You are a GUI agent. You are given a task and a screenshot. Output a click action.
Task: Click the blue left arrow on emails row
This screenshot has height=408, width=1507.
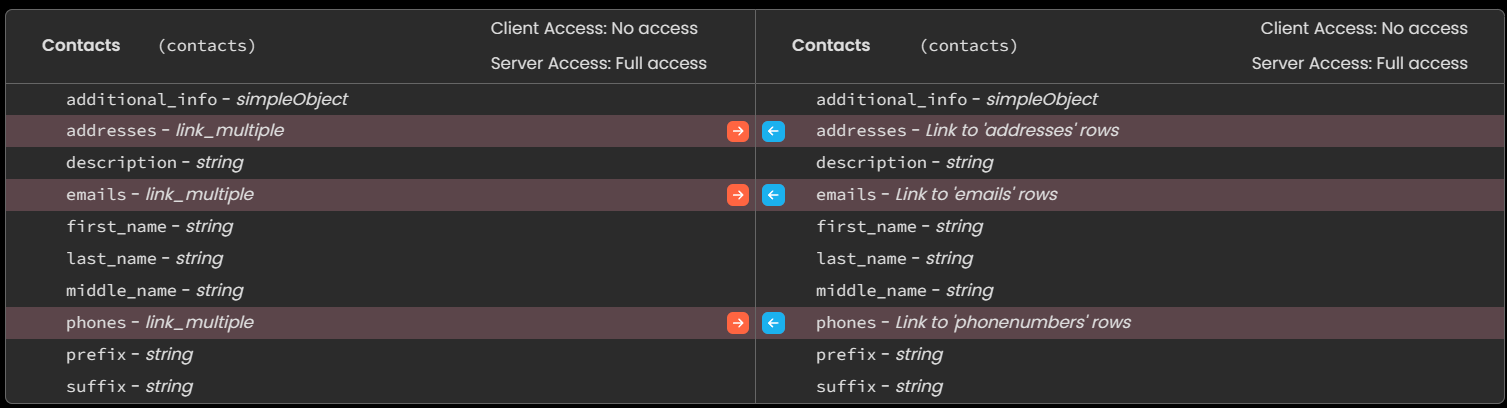[773, 195]
